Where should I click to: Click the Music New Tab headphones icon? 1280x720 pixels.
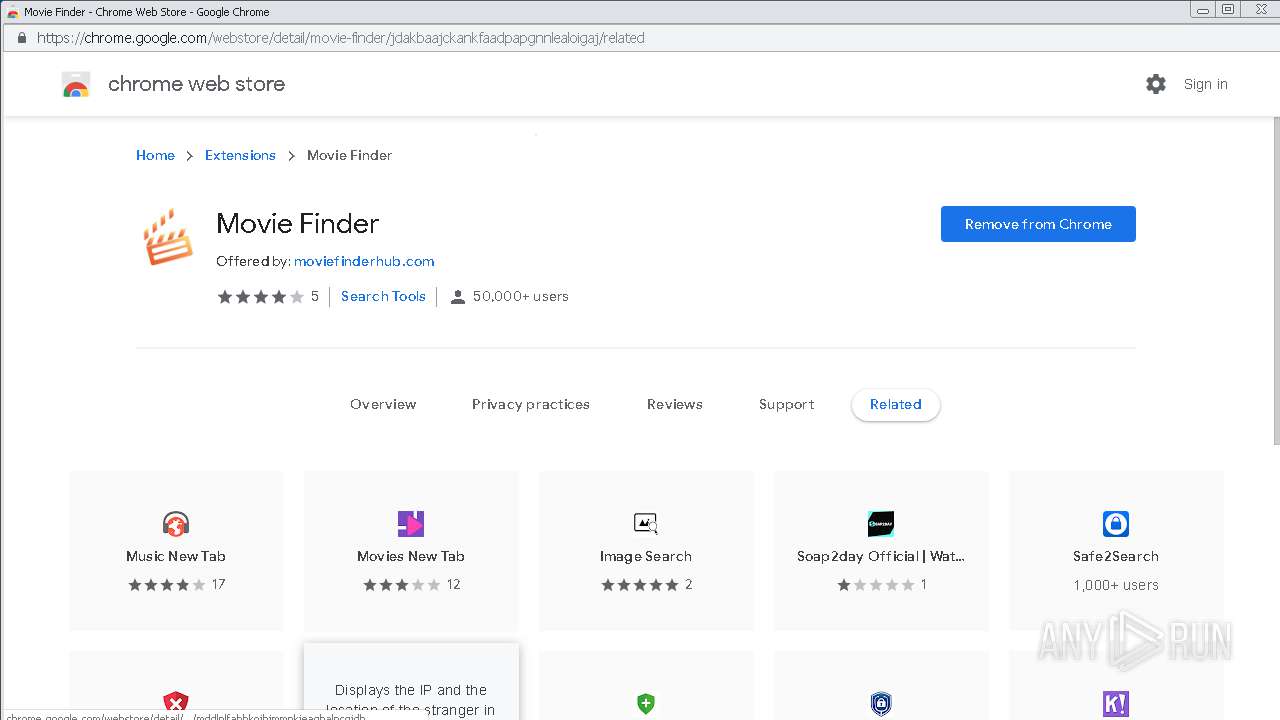(176, 524)
